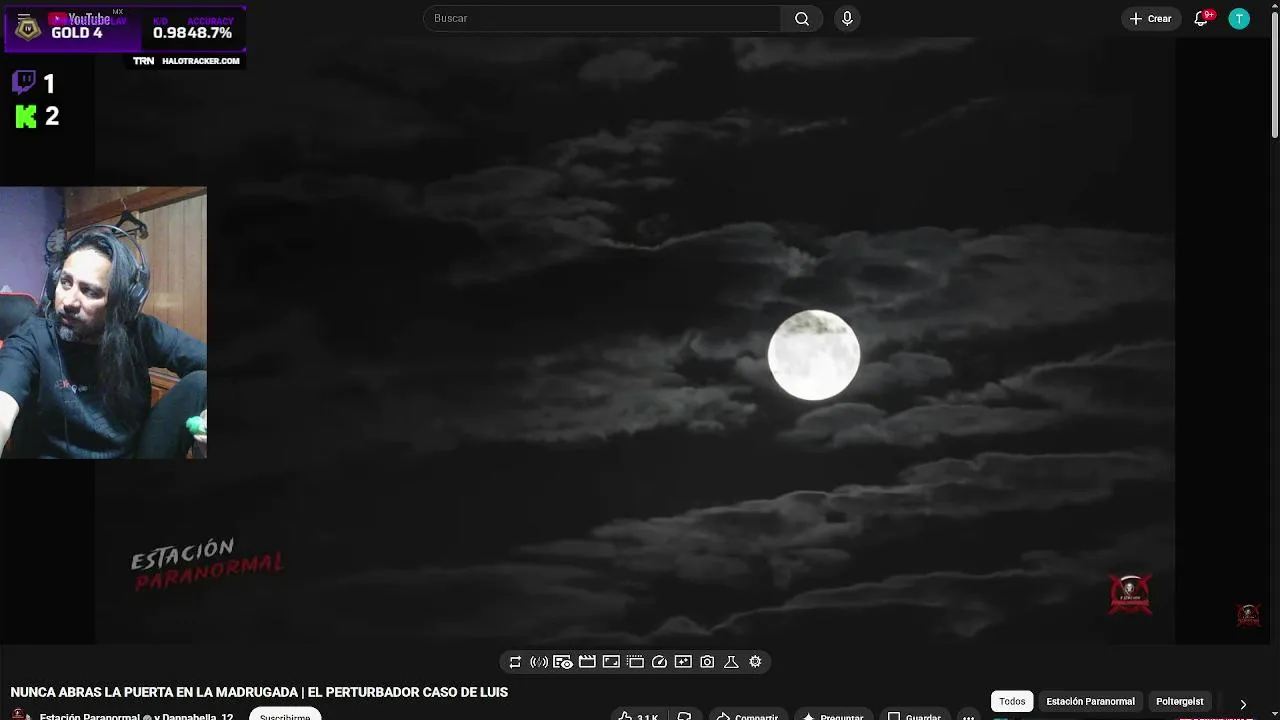Screen dimensions: 1280x720
Task: Click the moon video frame to pause
Action: click(635, 340)
